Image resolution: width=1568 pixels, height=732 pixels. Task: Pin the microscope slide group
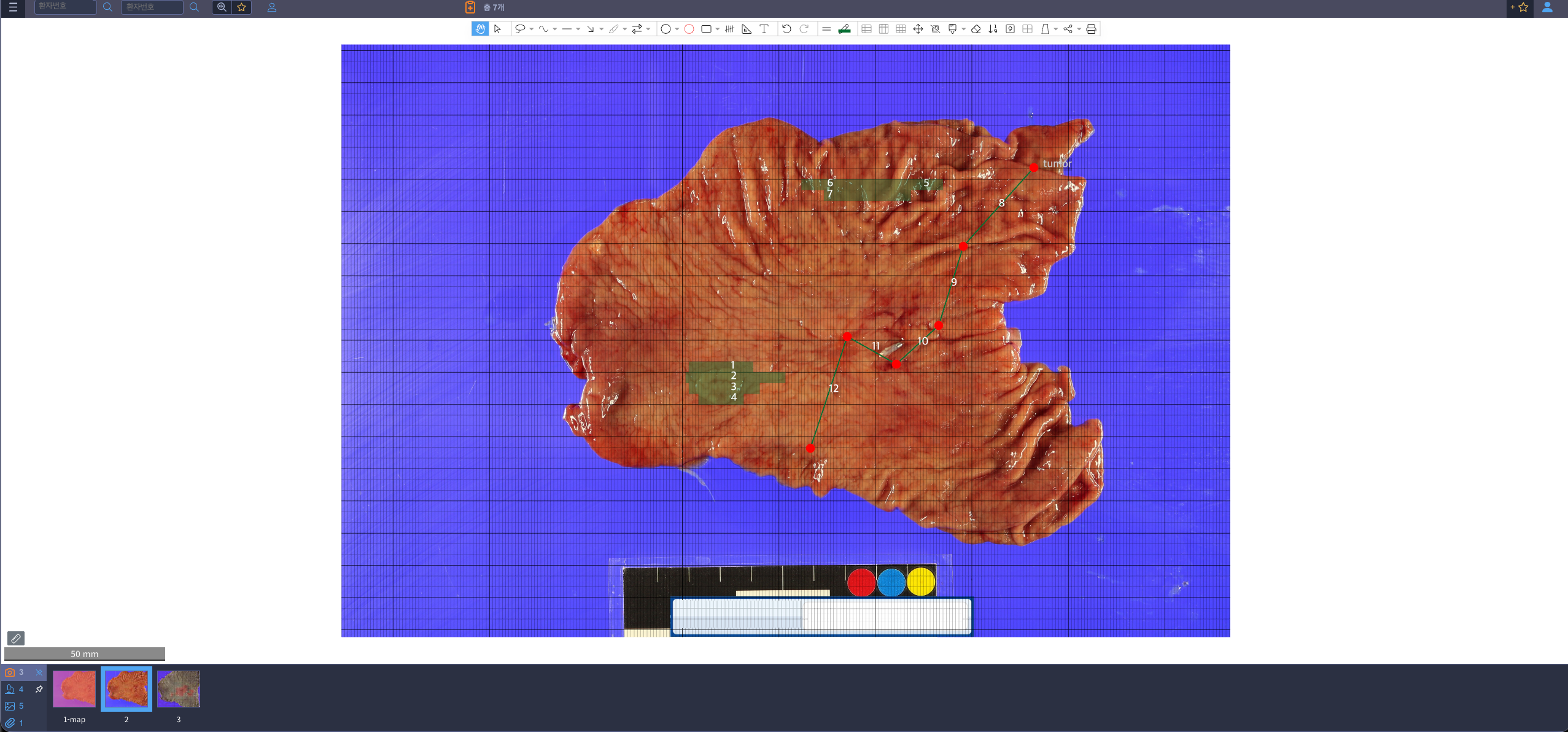[39, 690]
